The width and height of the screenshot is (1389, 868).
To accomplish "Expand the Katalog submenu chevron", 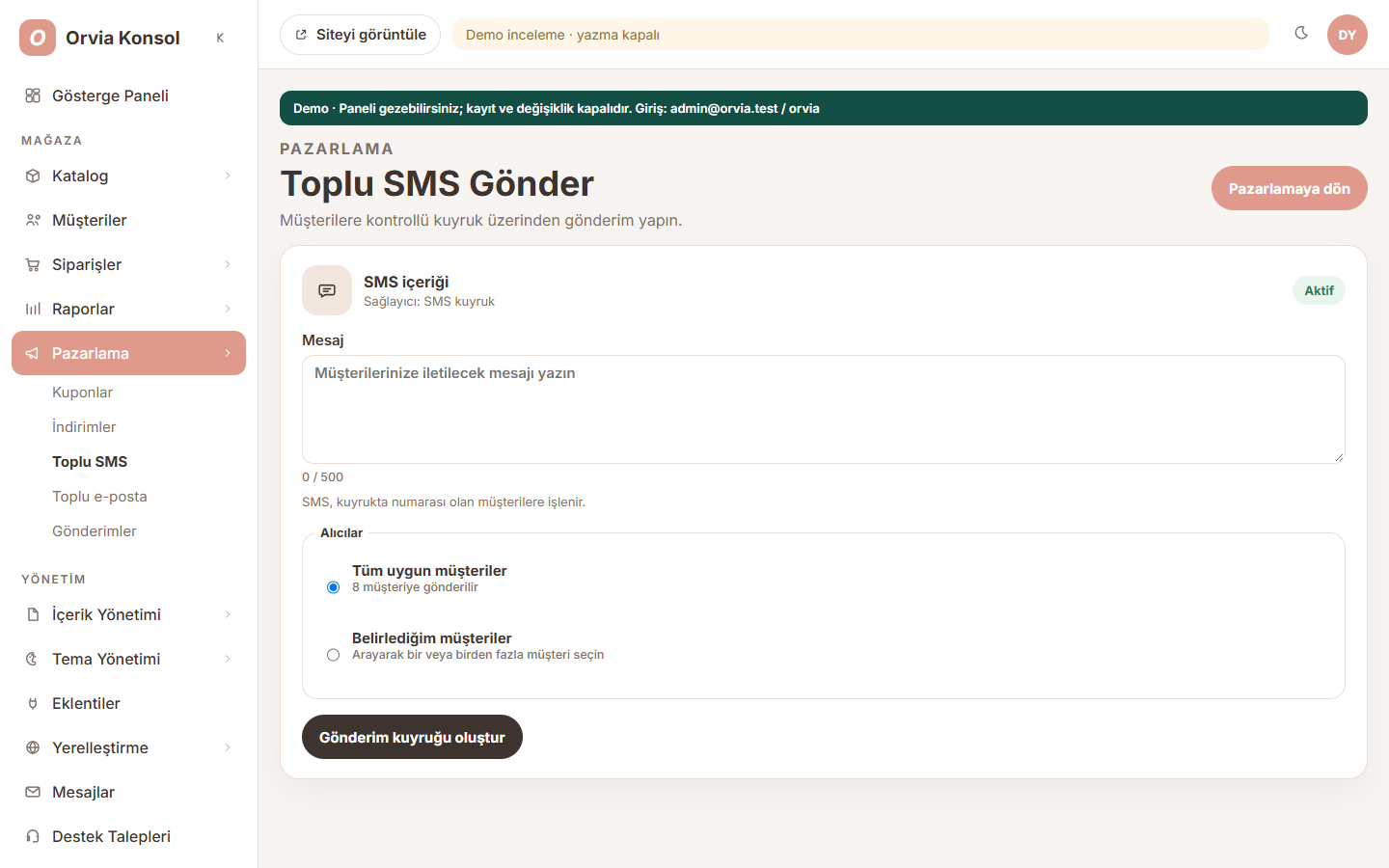I will point(228,176).
